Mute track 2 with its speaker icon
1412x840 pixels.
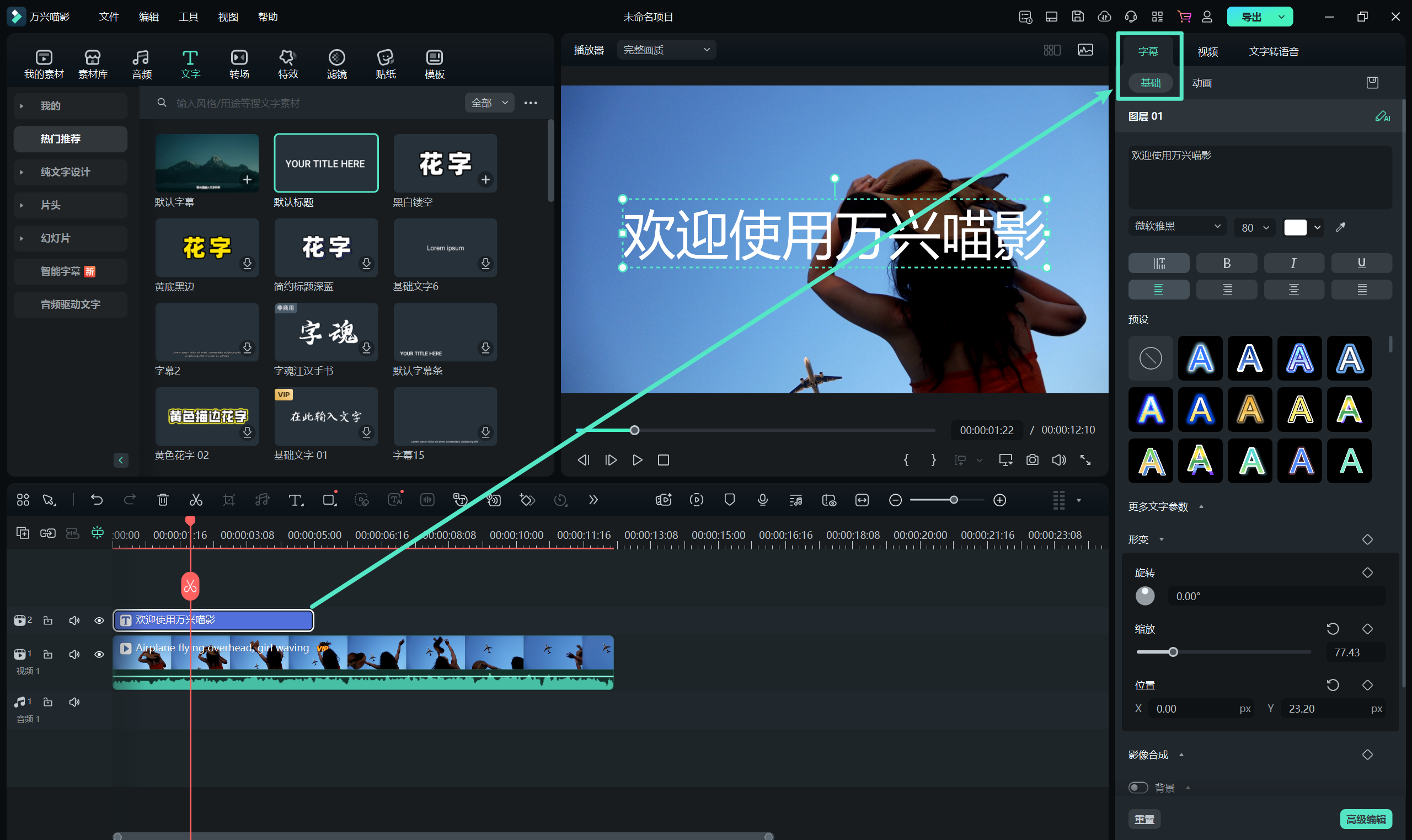click(74, 620)
